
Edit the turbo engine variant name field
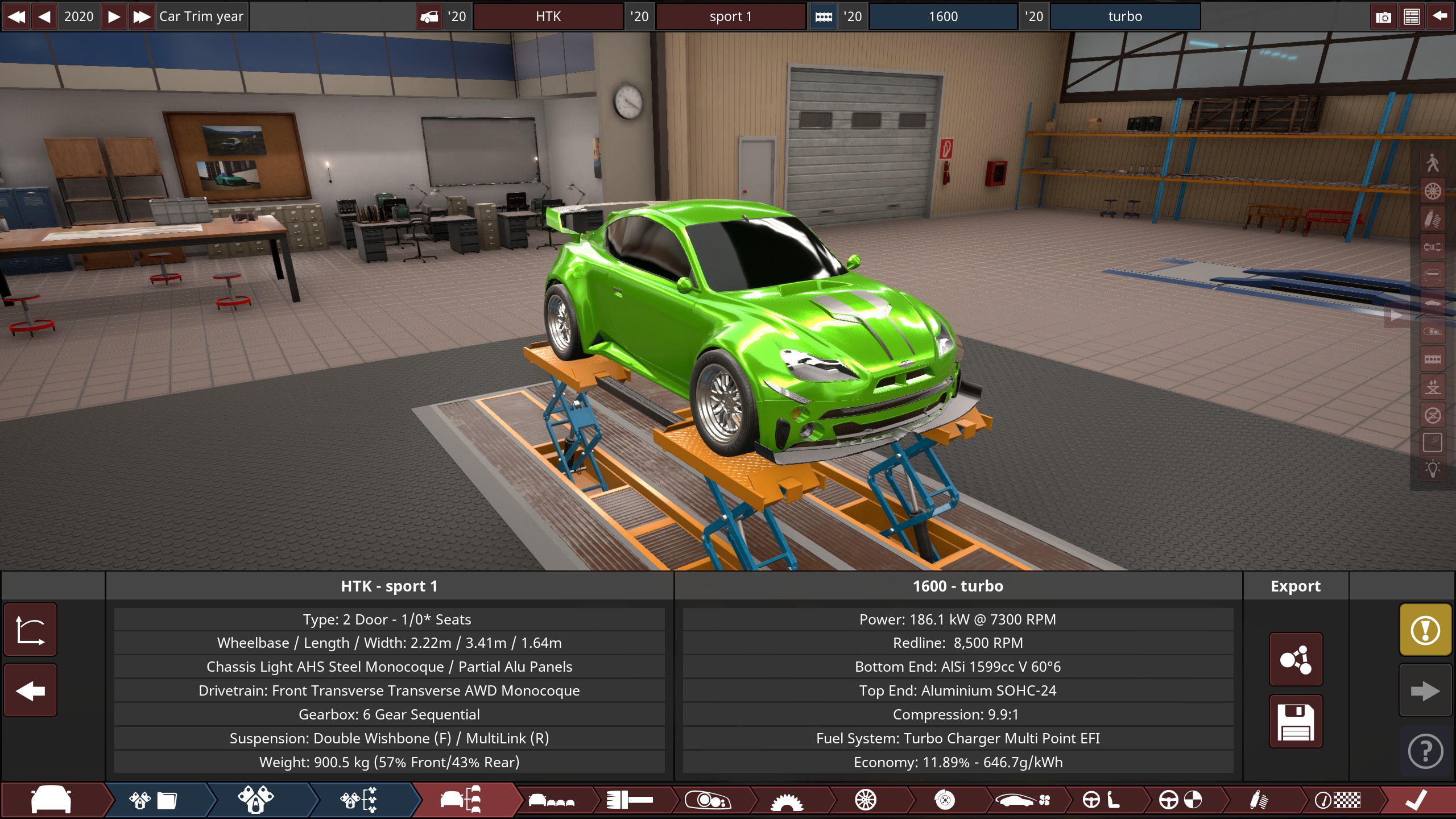pyautogui.click(x=1125, y=16)
